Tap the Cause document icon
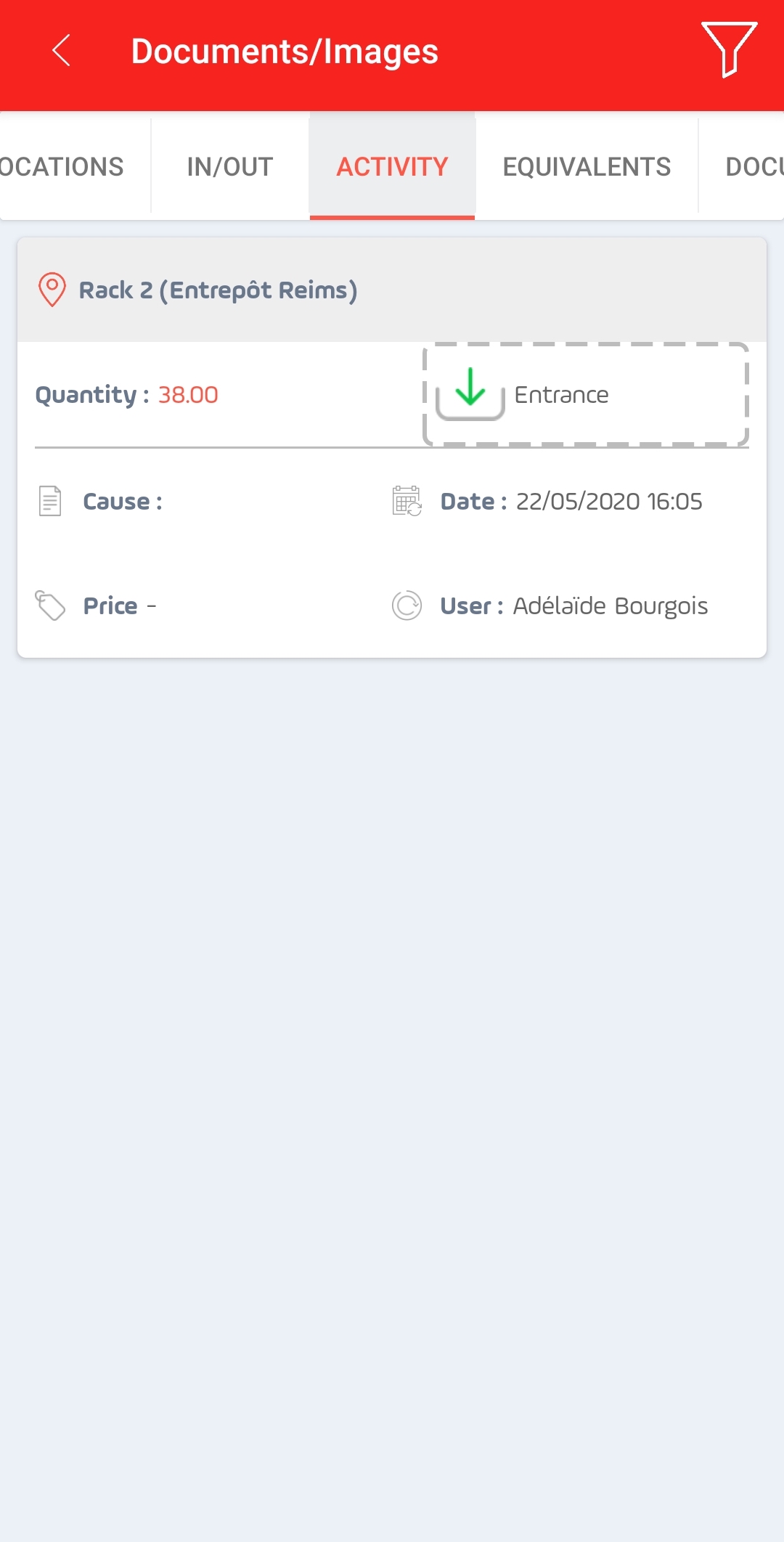 [50, 501]
